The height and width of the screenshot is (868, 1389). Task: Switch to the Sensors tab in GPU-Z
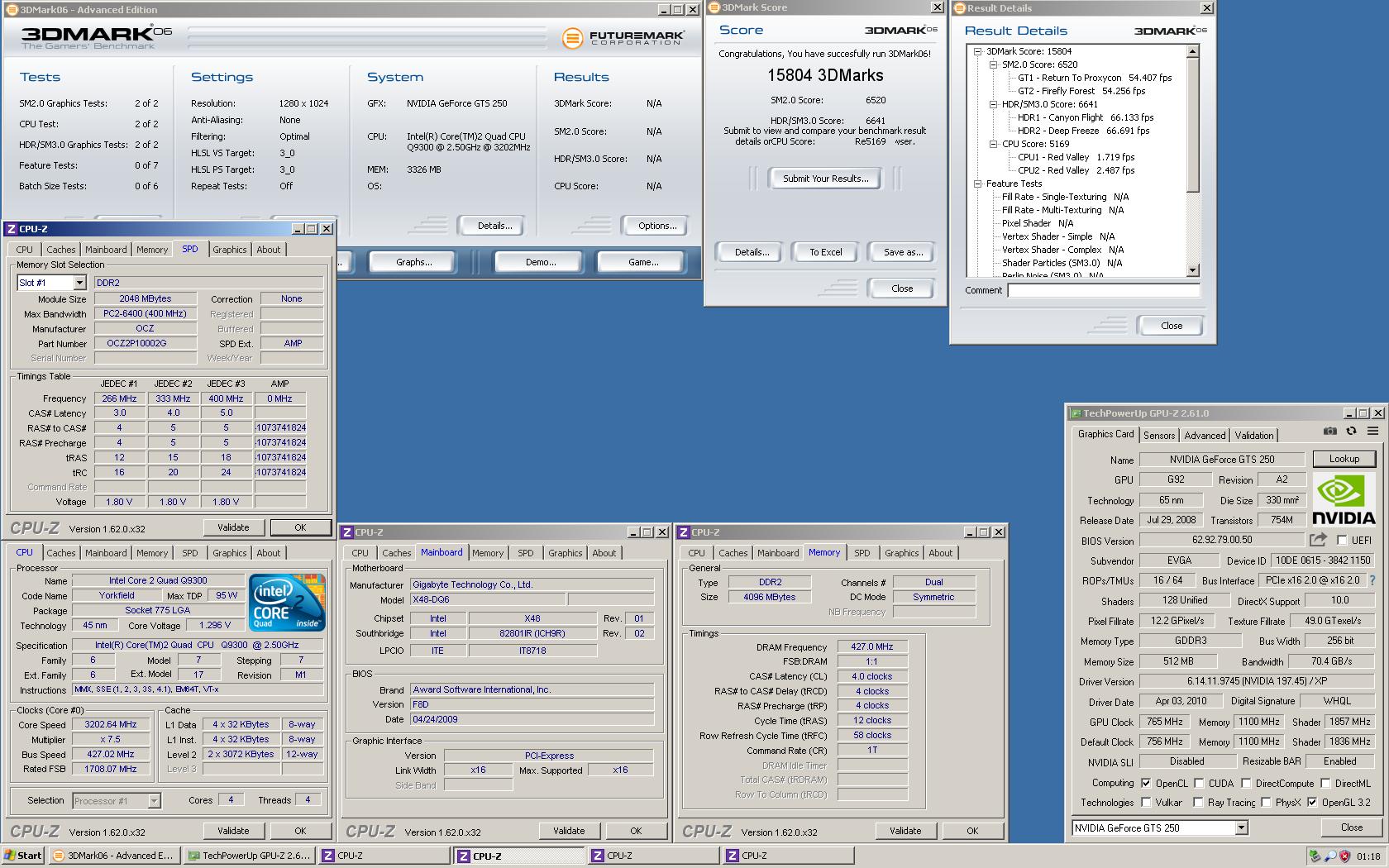click(1159, 435)
